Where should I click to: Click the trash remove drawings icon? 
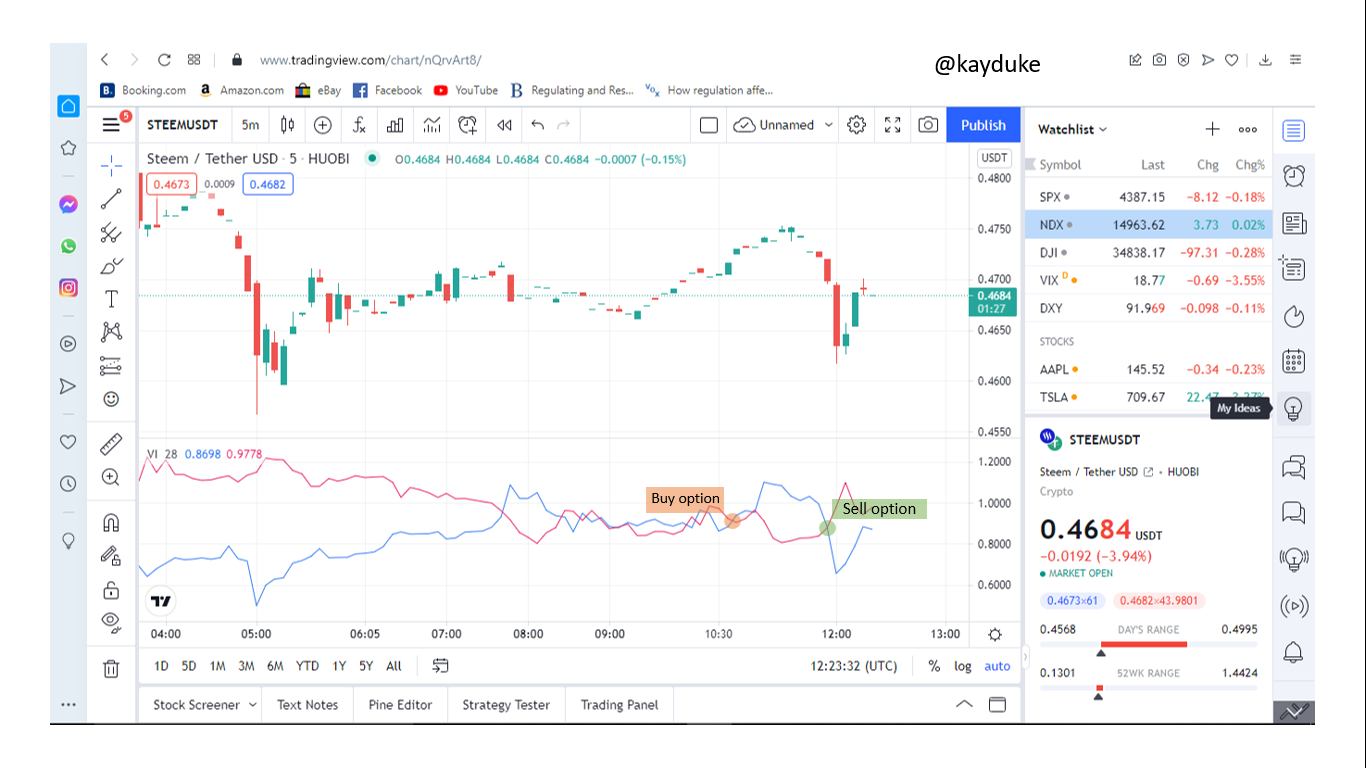[x=111, y=668]
